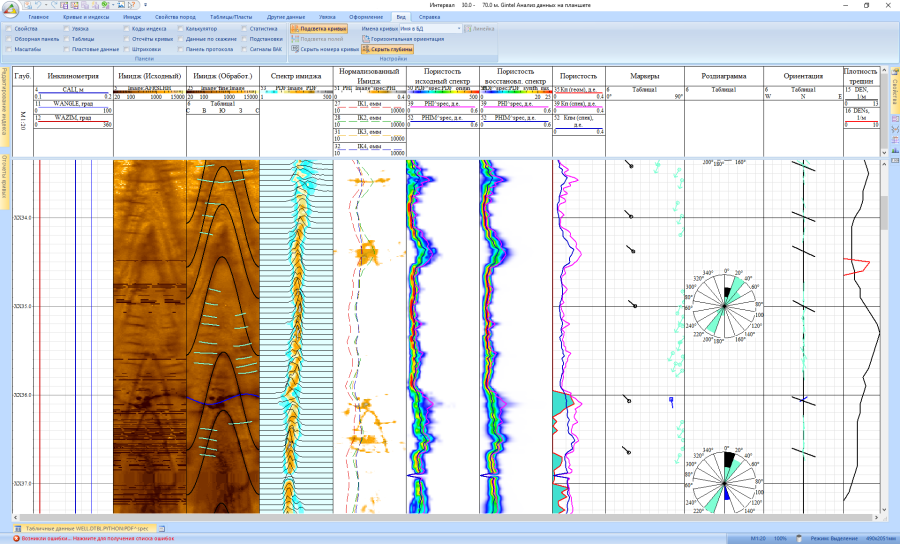Viewport: 900px width, 544px height.
Task: Click the Инклинометрия track header
Action: coord(73,76)
